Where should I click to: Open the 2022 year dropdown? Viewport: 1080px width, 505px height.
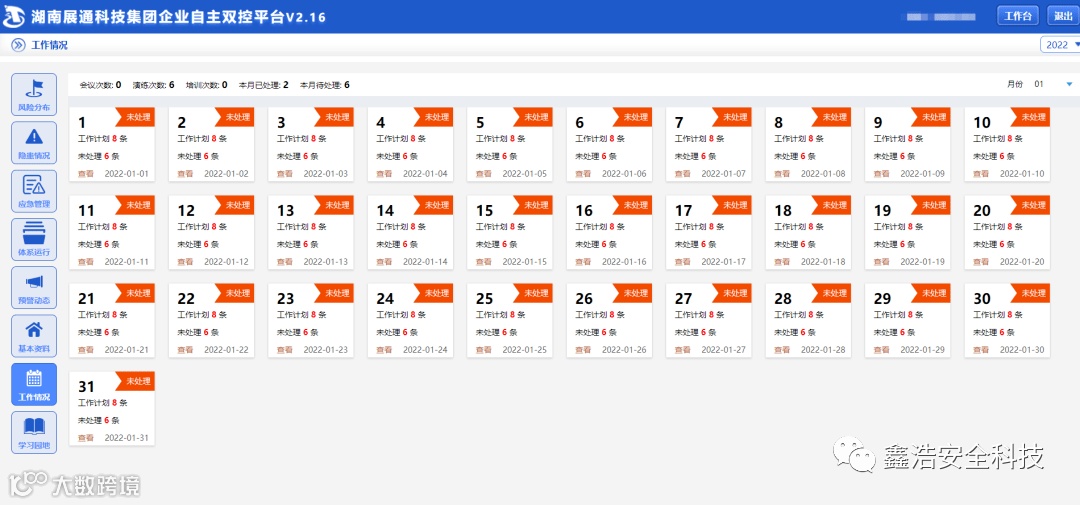point(1061,45)
